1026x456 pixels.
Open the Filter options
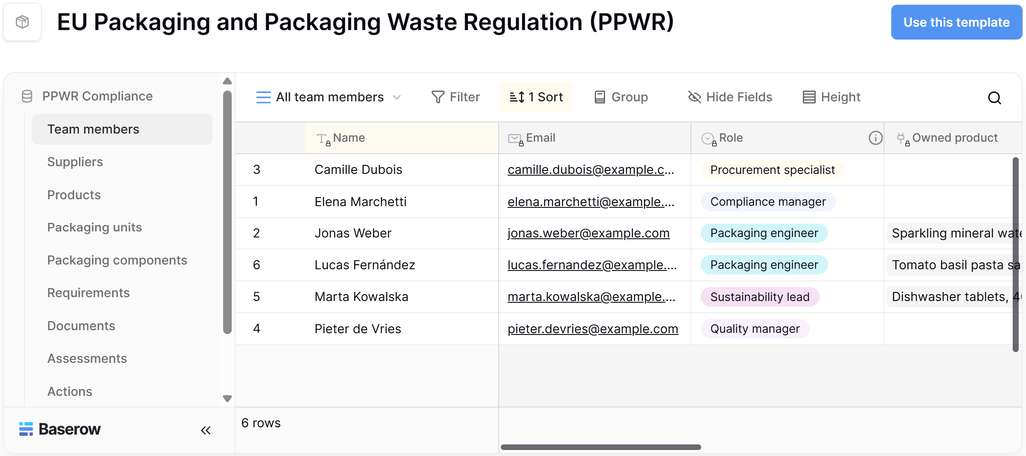455,97
